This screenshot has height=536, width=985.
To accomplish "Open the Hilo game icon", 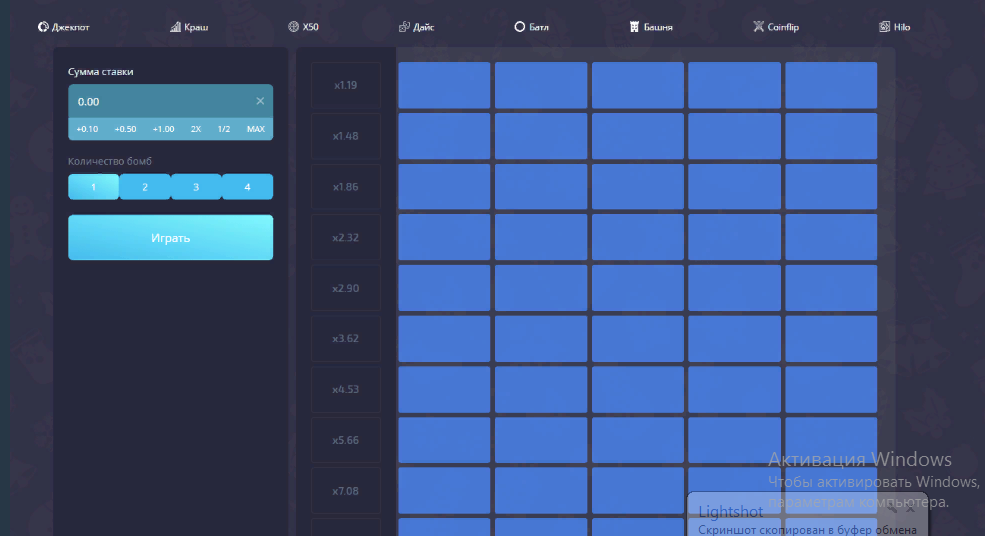I will [885, 27].
